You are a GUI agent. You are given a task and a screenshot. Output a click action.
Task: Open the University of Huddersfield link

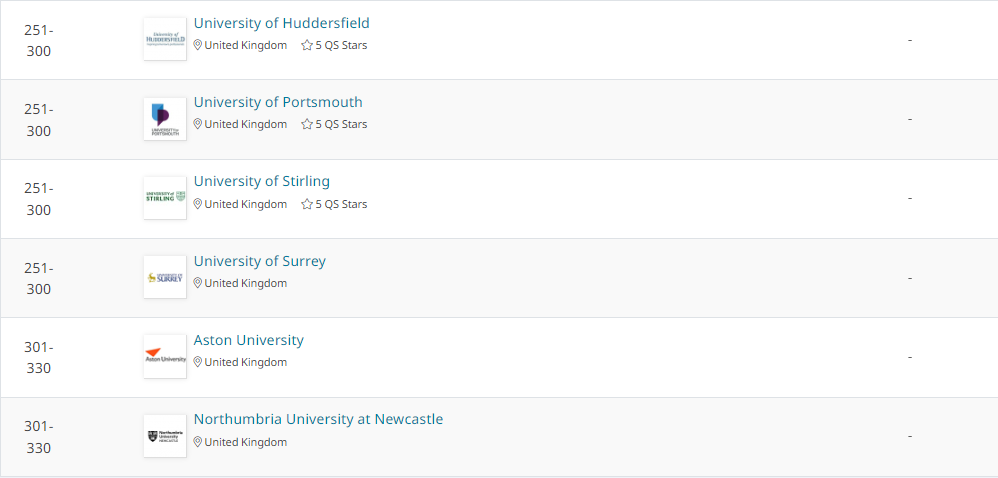[x=281, y=23]
